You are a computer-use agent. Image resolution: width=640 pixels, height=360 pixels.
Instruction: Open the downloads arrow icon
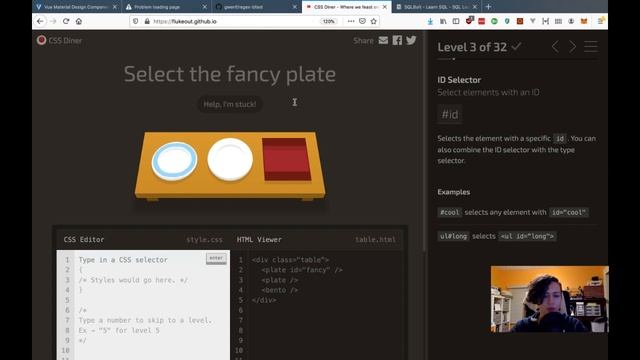coord(430,21)
